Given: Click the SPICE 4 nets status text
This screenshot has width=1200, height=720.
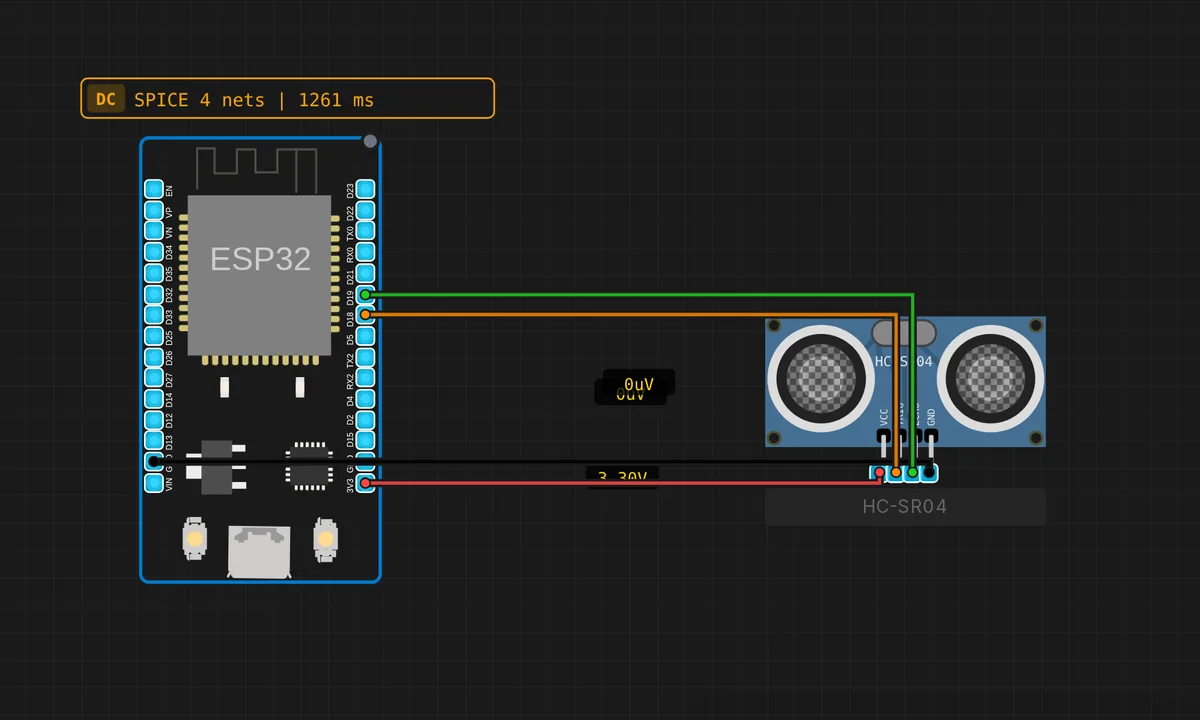Looking at the screenshot, I should [254, 100].
